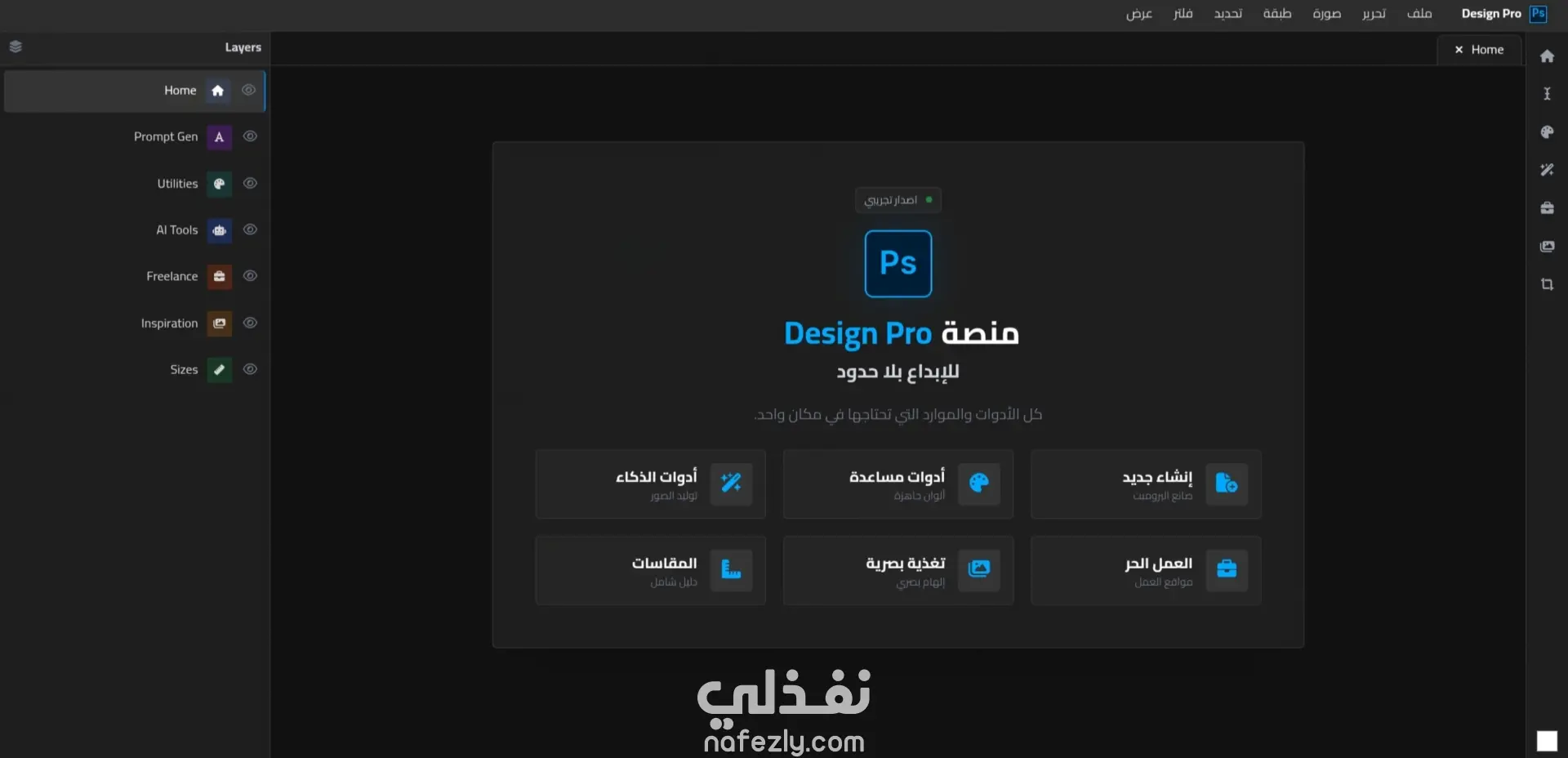The width and height of the screenshot is (1568, 758).
Task: Select the crop tool in the right toolbar
Action: click(x=1547, y=284)
